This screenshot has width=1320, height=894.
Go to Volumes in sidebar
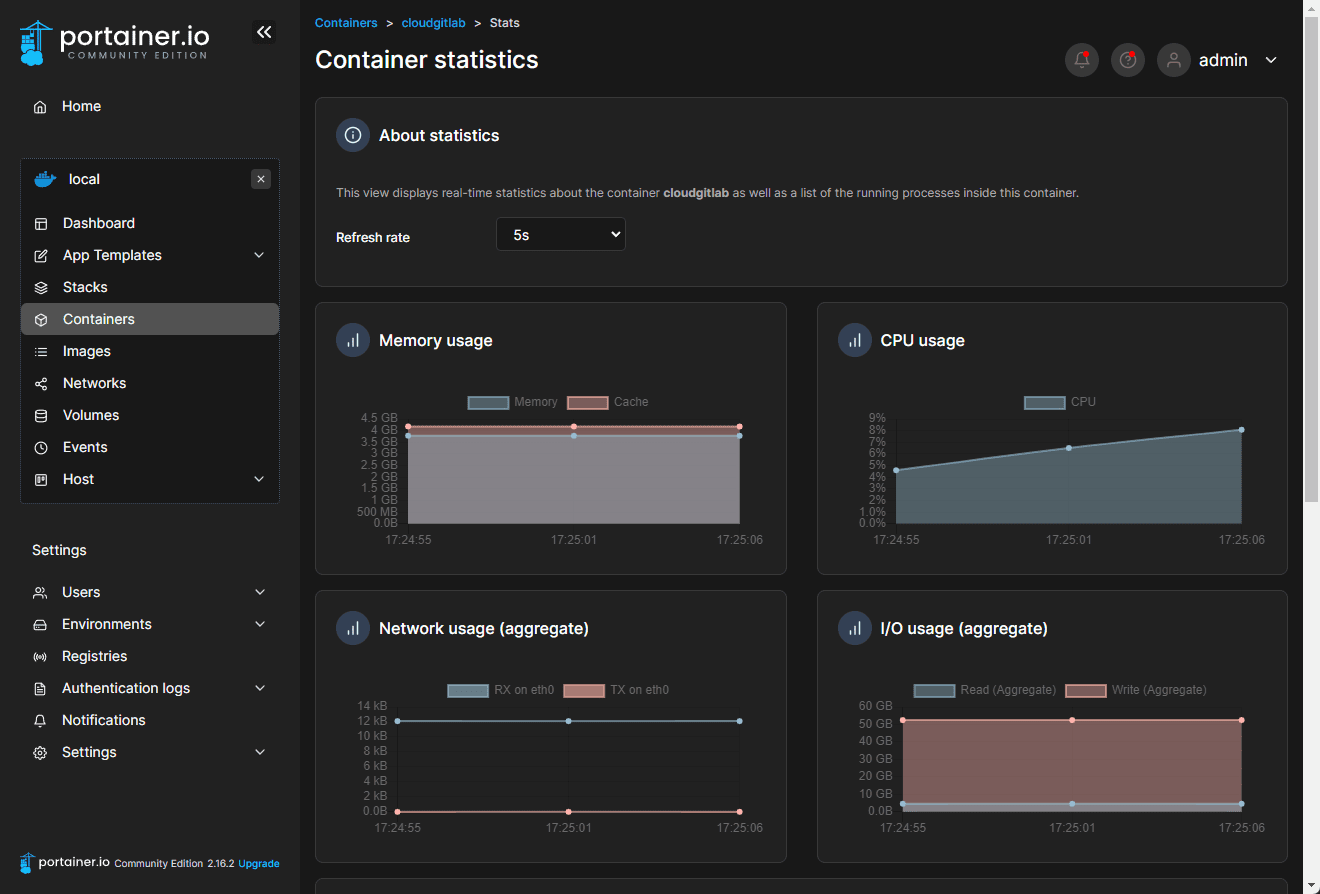[91, 415]
